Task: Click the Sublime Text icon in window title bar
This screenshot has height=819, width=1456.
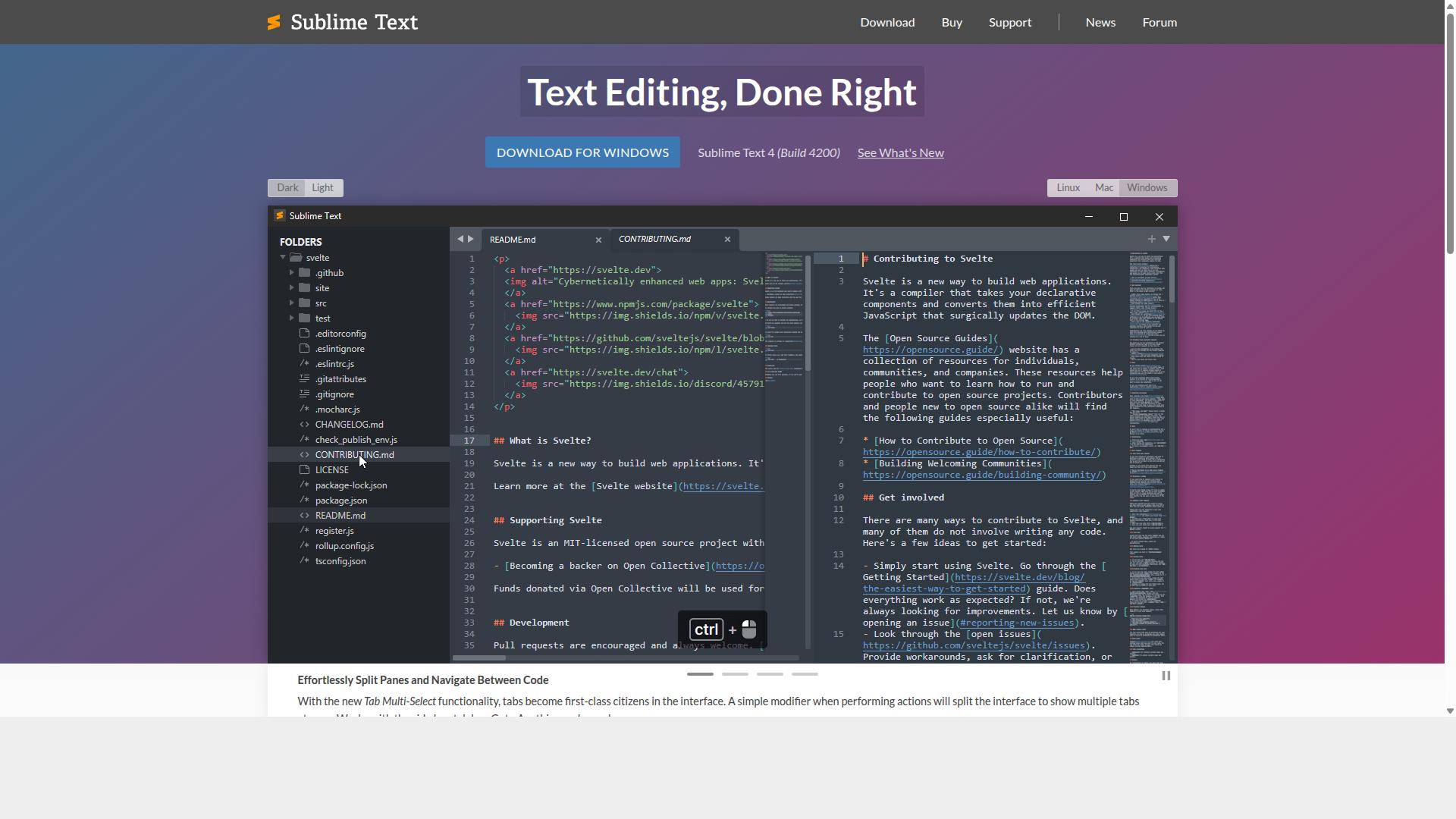Action: click(x=279, y=216)
